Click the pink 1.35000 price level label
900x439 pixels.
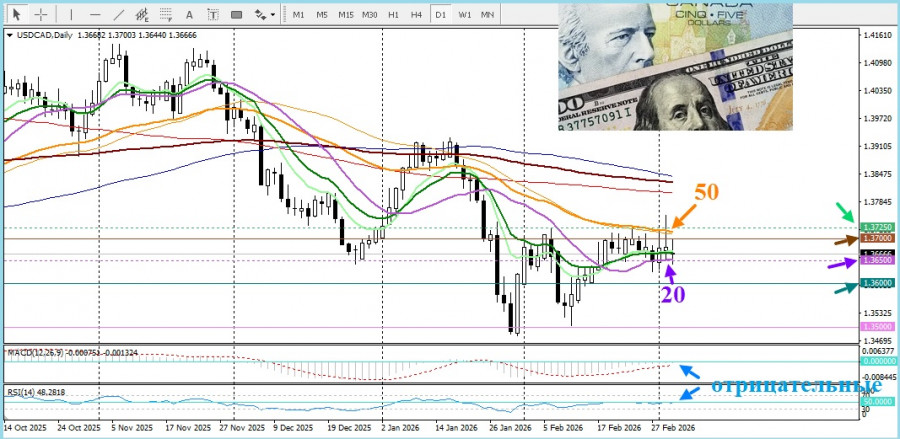click(x=878, y=327)
